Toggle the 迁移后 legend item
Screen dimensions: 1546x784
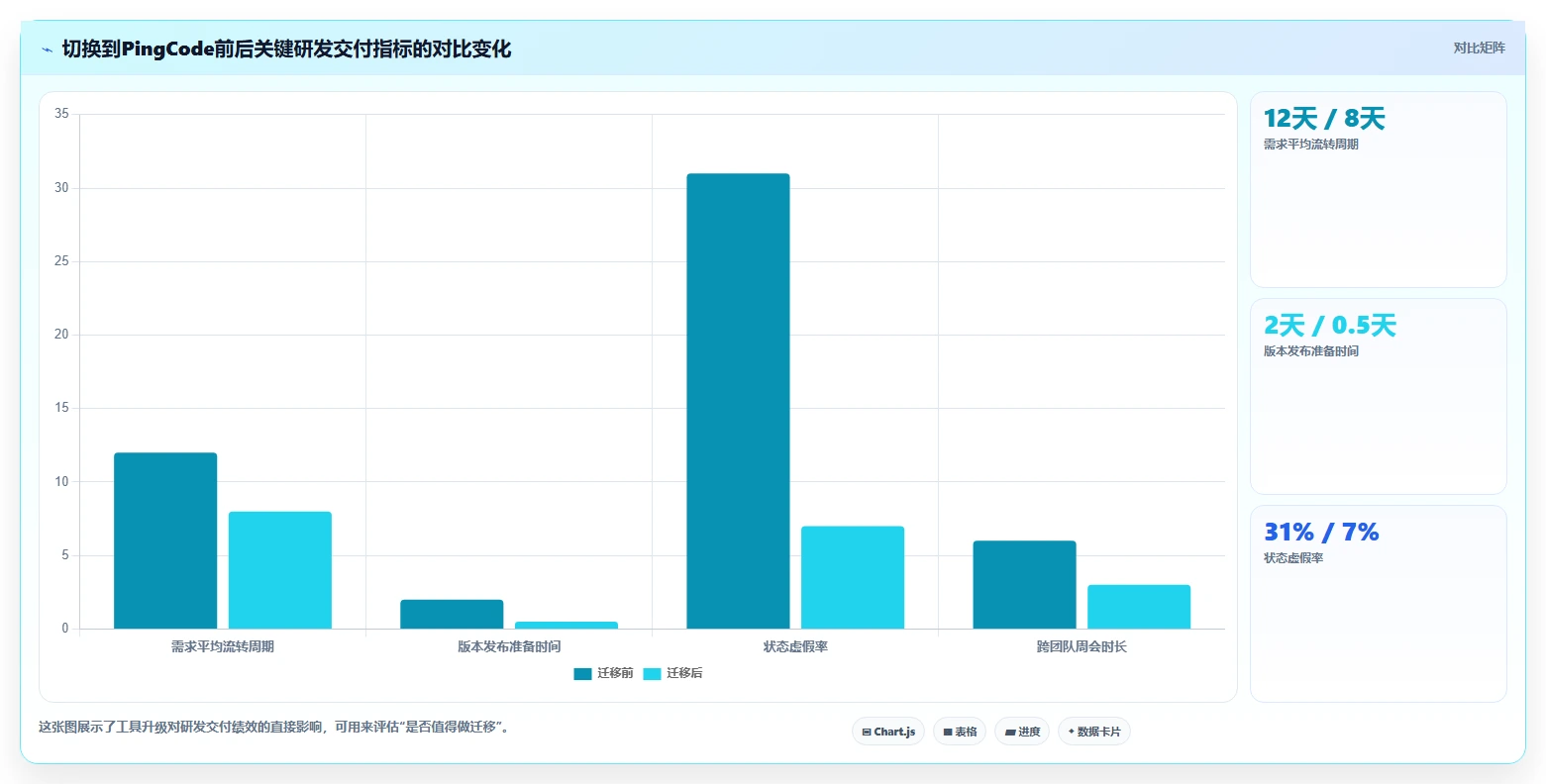point(672,673)
